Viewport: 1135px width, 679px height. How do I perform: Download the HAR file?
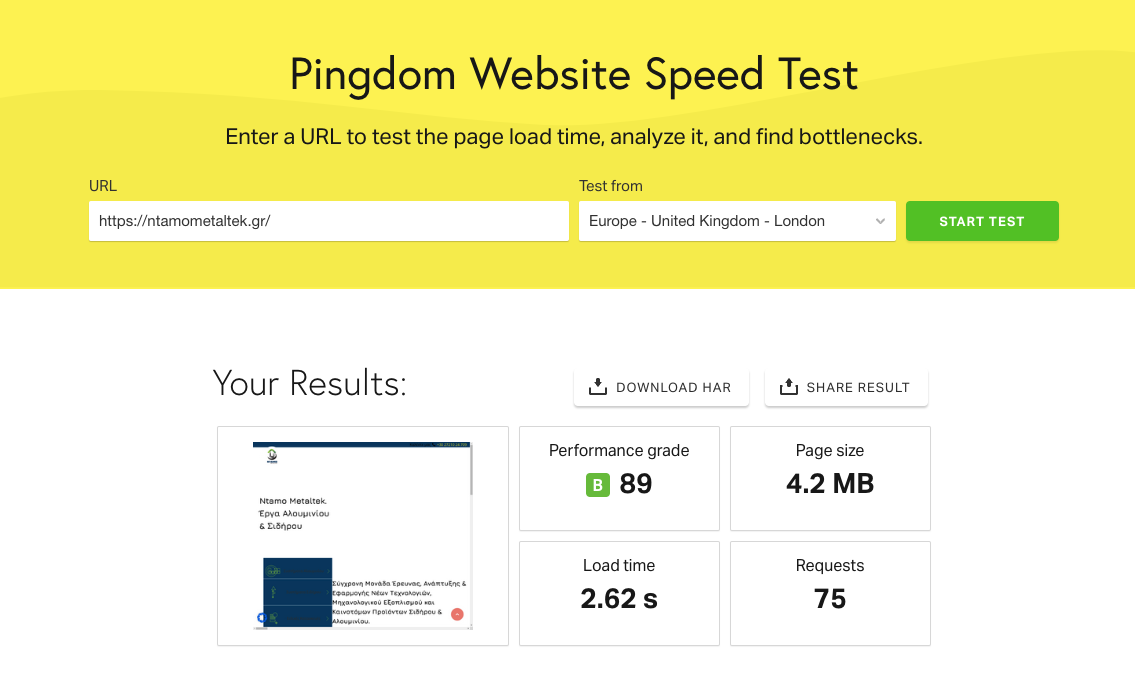pos(661,387)
